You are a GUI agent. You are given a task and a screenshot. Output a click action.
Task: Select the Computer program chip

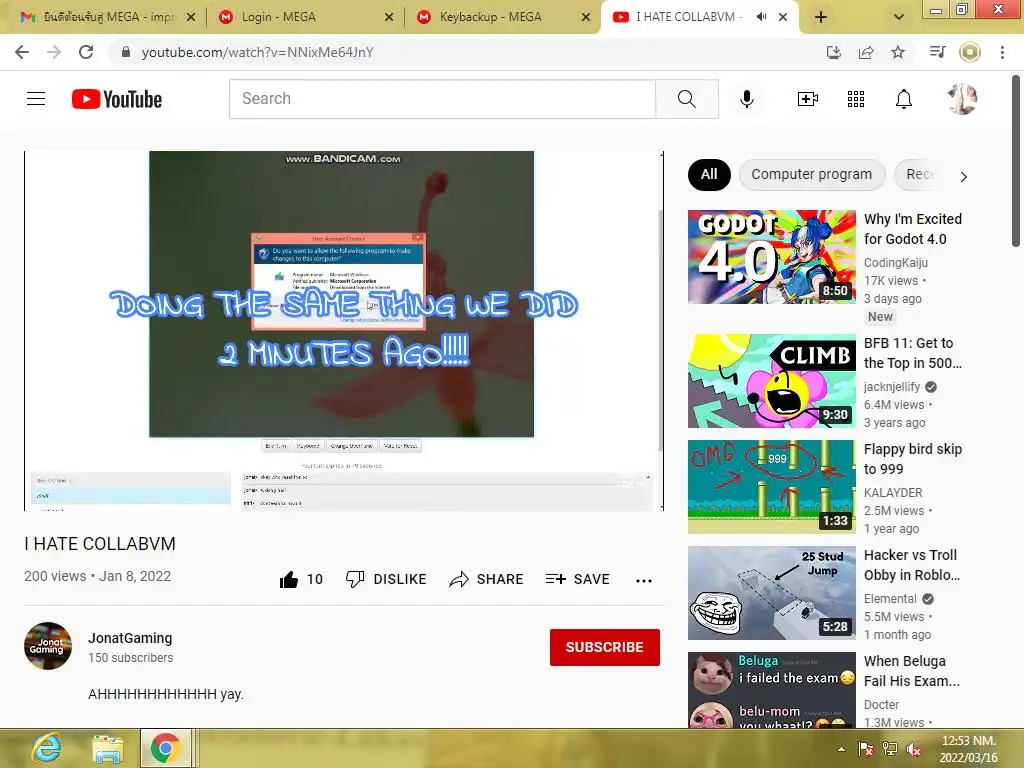(812, 174)
